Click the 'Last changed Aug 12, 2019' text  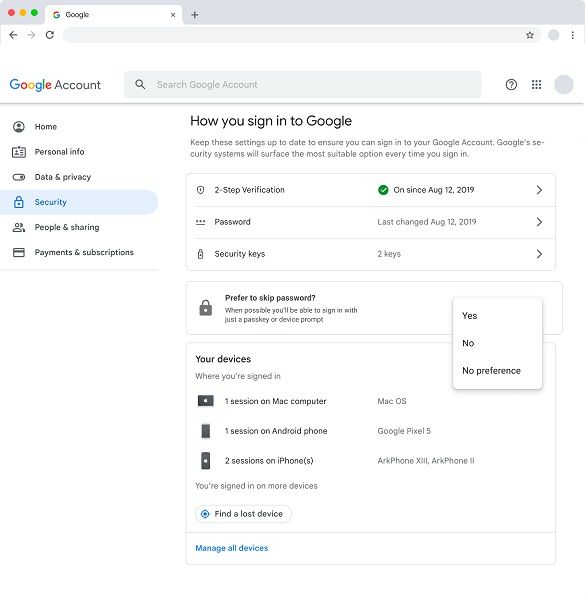[x=427, y=222]
